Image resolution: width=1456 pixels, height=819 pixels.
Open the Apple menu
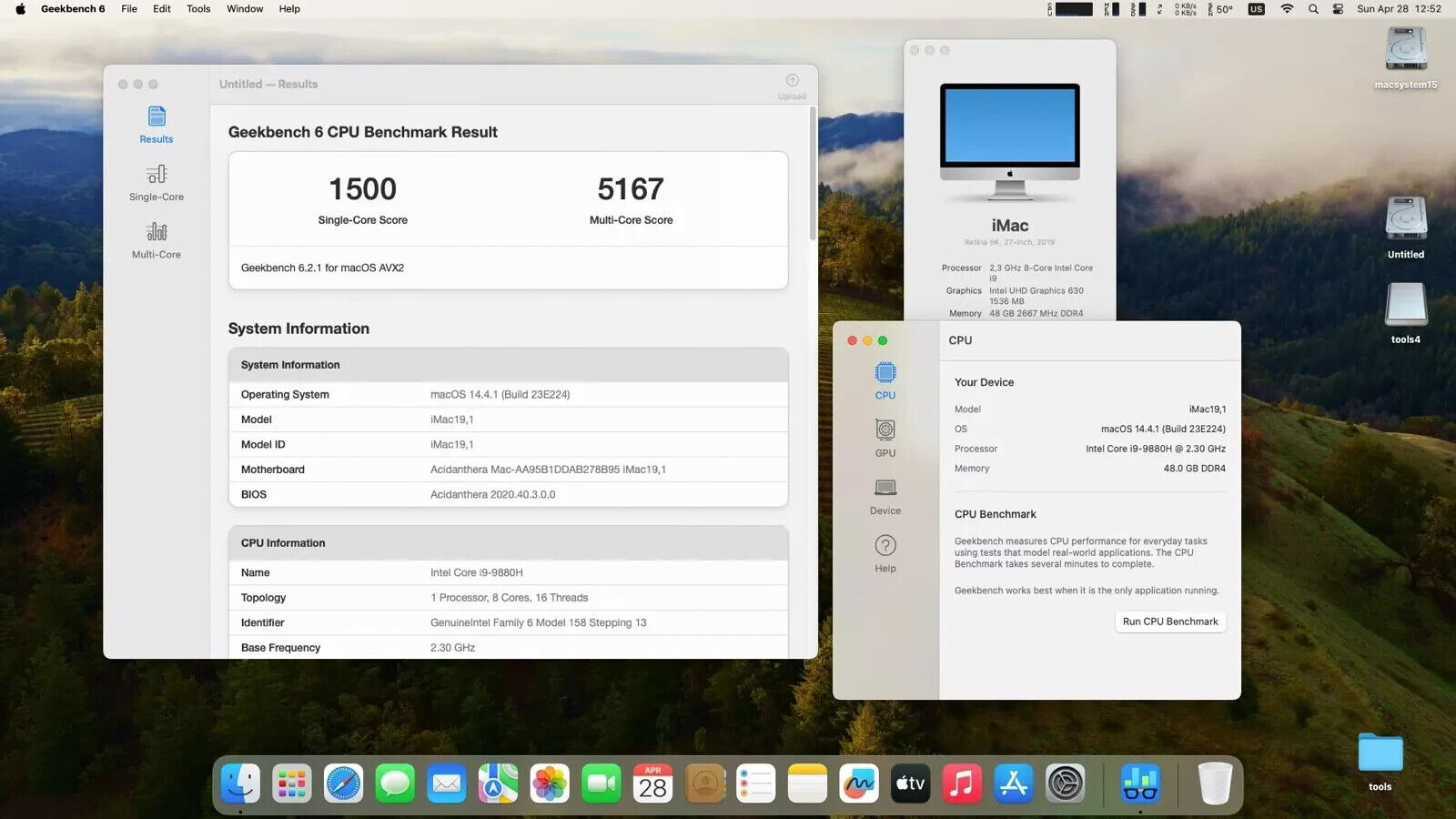(20, 9)
